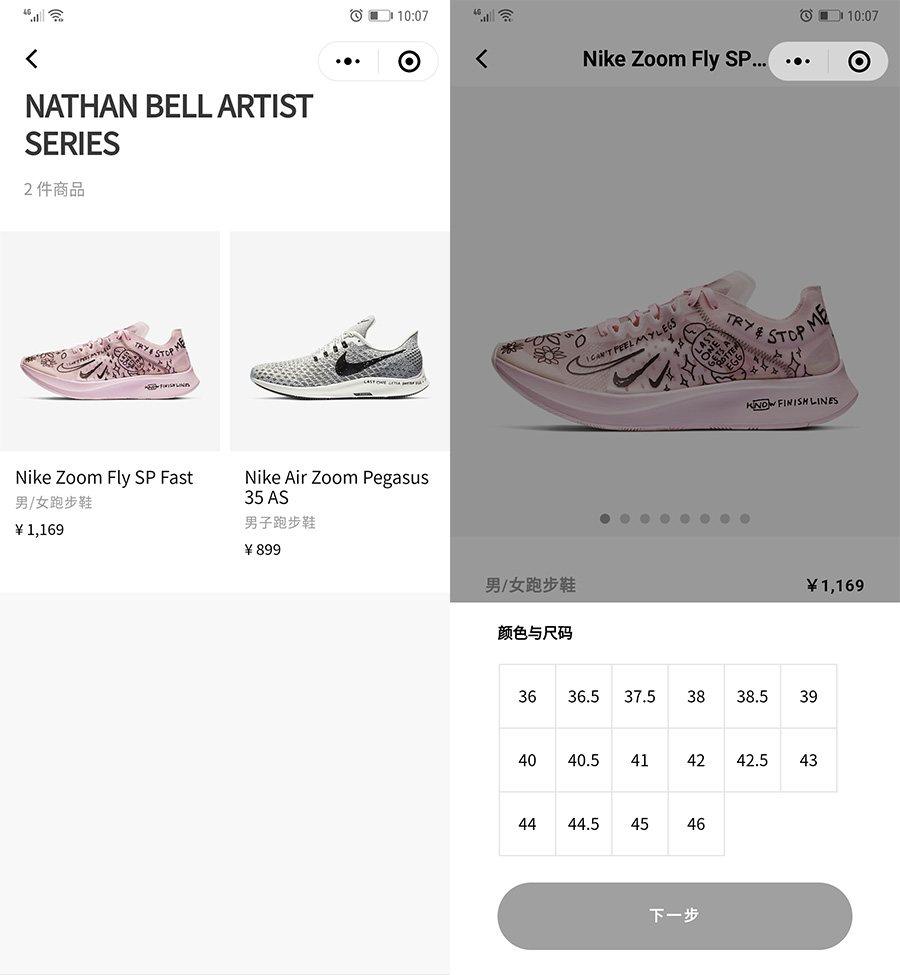The image size is (900, 975).
Task: Jump to last image carousel dot
Action: pos(745,519)
